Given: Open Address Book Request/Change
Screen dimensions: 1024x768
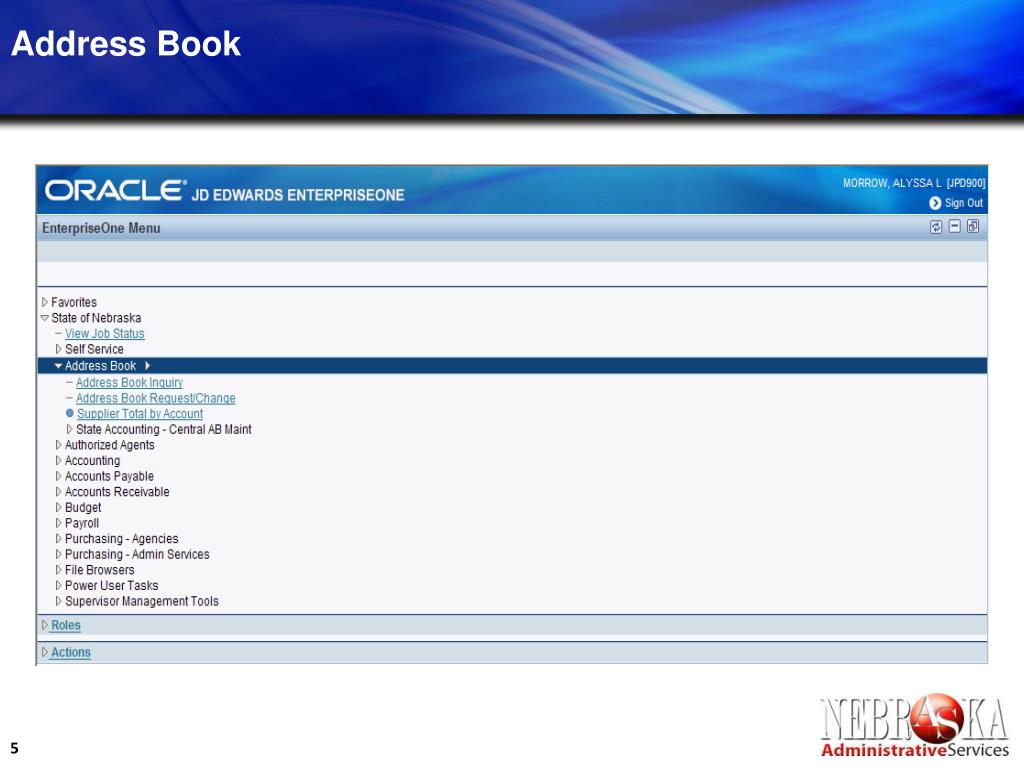Looking at the screenshot, I should tap(155, 398).
